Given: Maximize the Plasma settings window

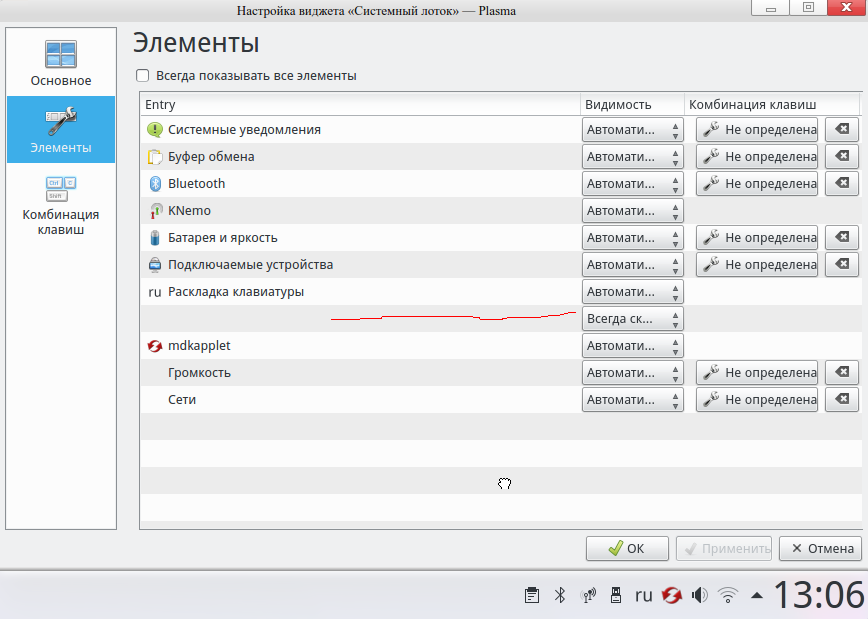Looking at the screenshot, I should tap(808, 7).
